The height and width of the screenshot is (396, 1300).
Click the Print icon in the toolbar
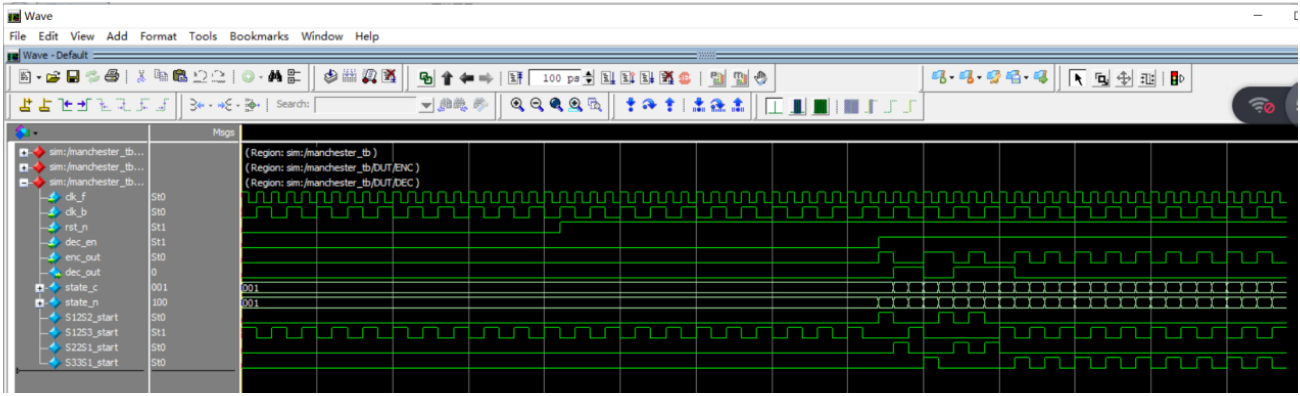[112, 76]
